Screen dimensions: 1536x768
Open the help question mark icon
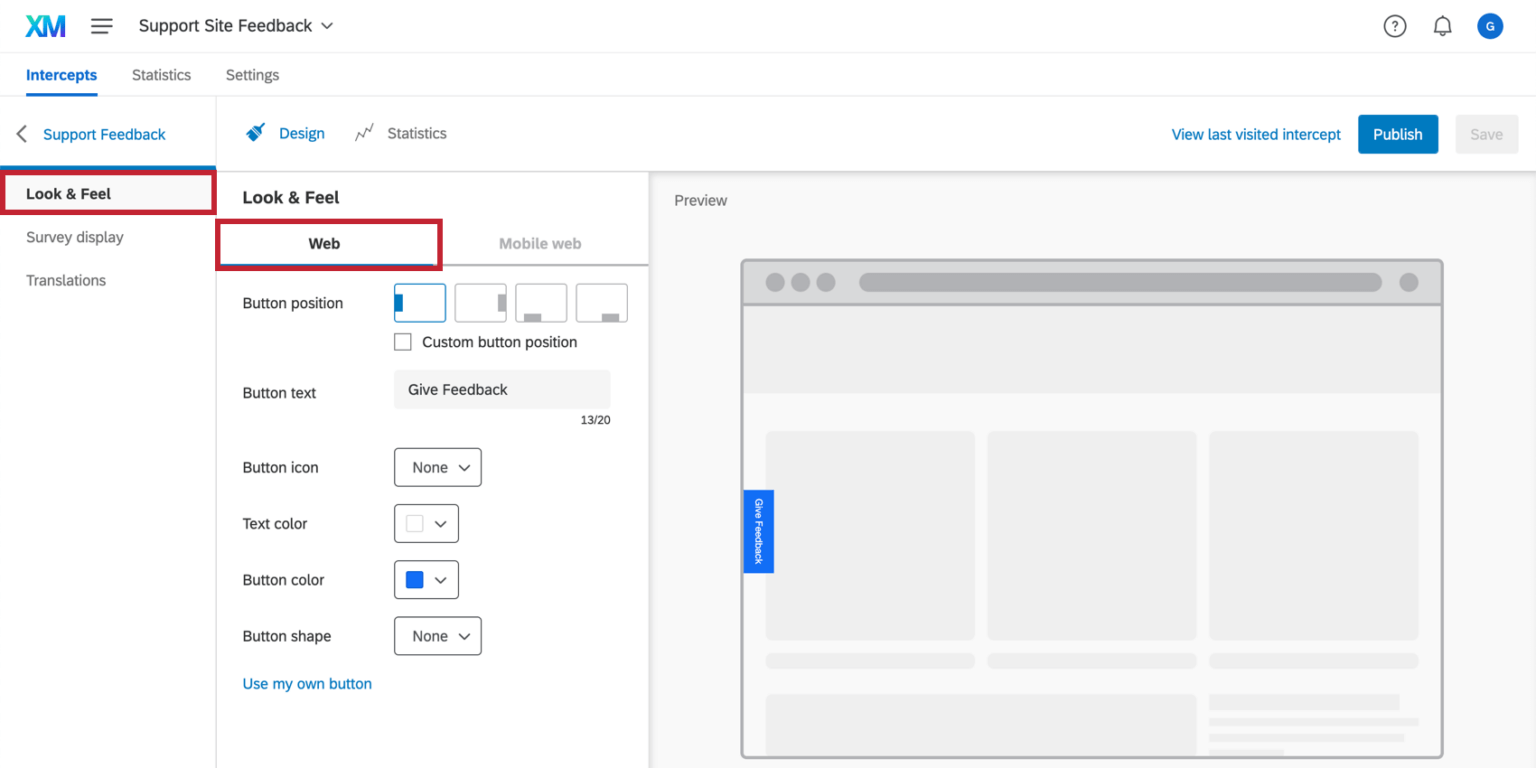pos(1394,26)
